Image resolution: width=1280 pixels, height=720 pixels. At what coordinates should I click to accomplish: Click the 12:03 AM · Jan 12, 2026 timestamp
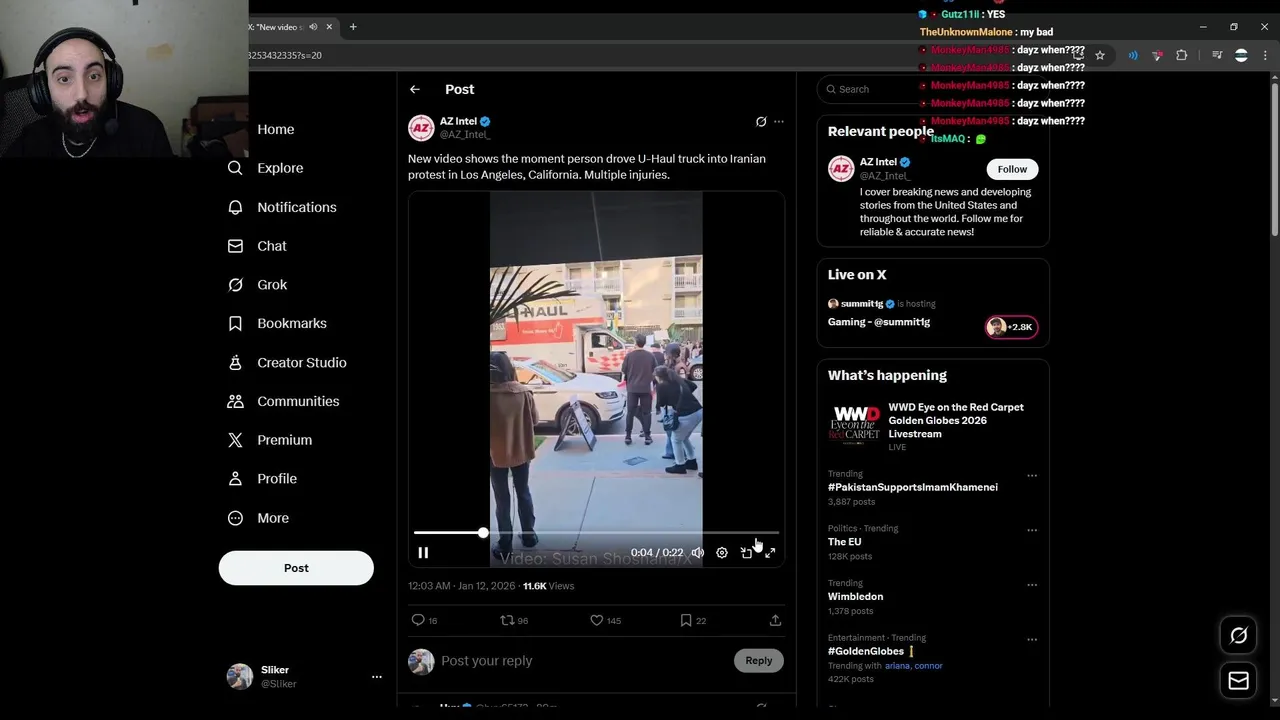click(x=462, y=586)
